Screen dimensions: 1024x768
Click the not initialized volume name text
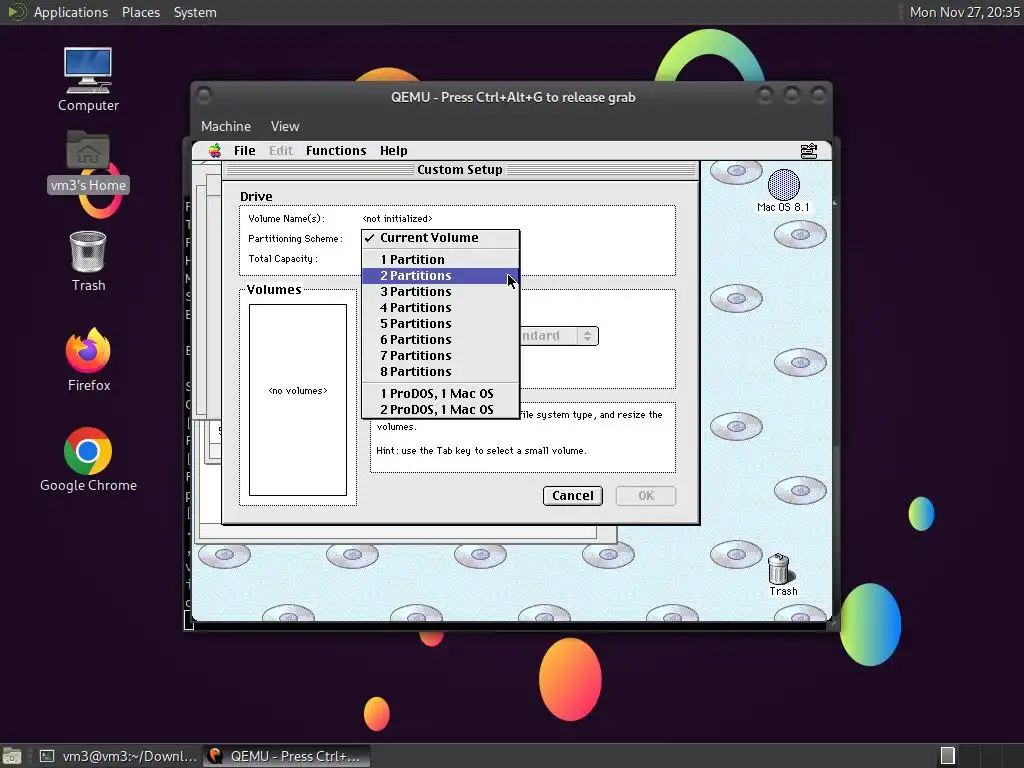click(x=397, y=219)
